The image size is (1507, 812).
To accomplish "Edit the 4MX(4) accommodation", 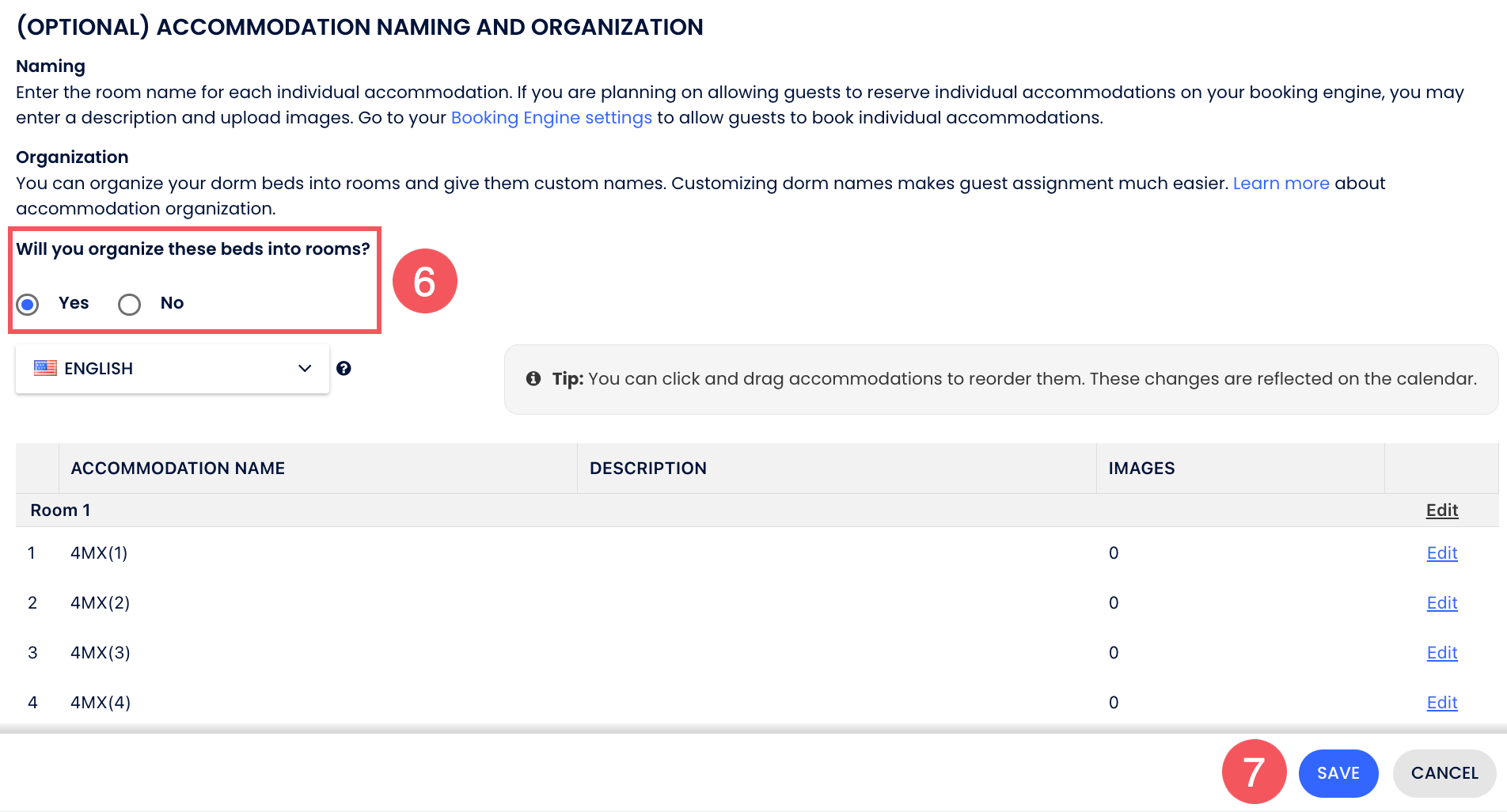I will tap(1441, 703).
